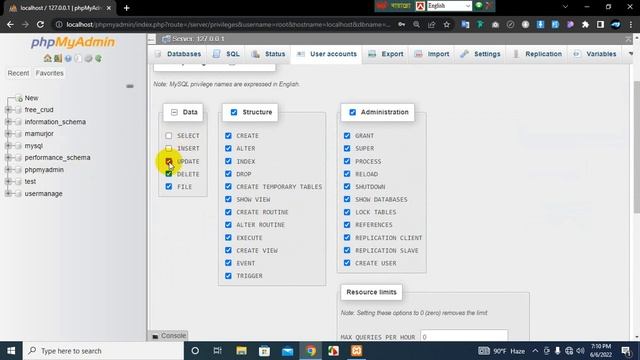Open the XAMPP icon in taskbar

click(356, 351)
